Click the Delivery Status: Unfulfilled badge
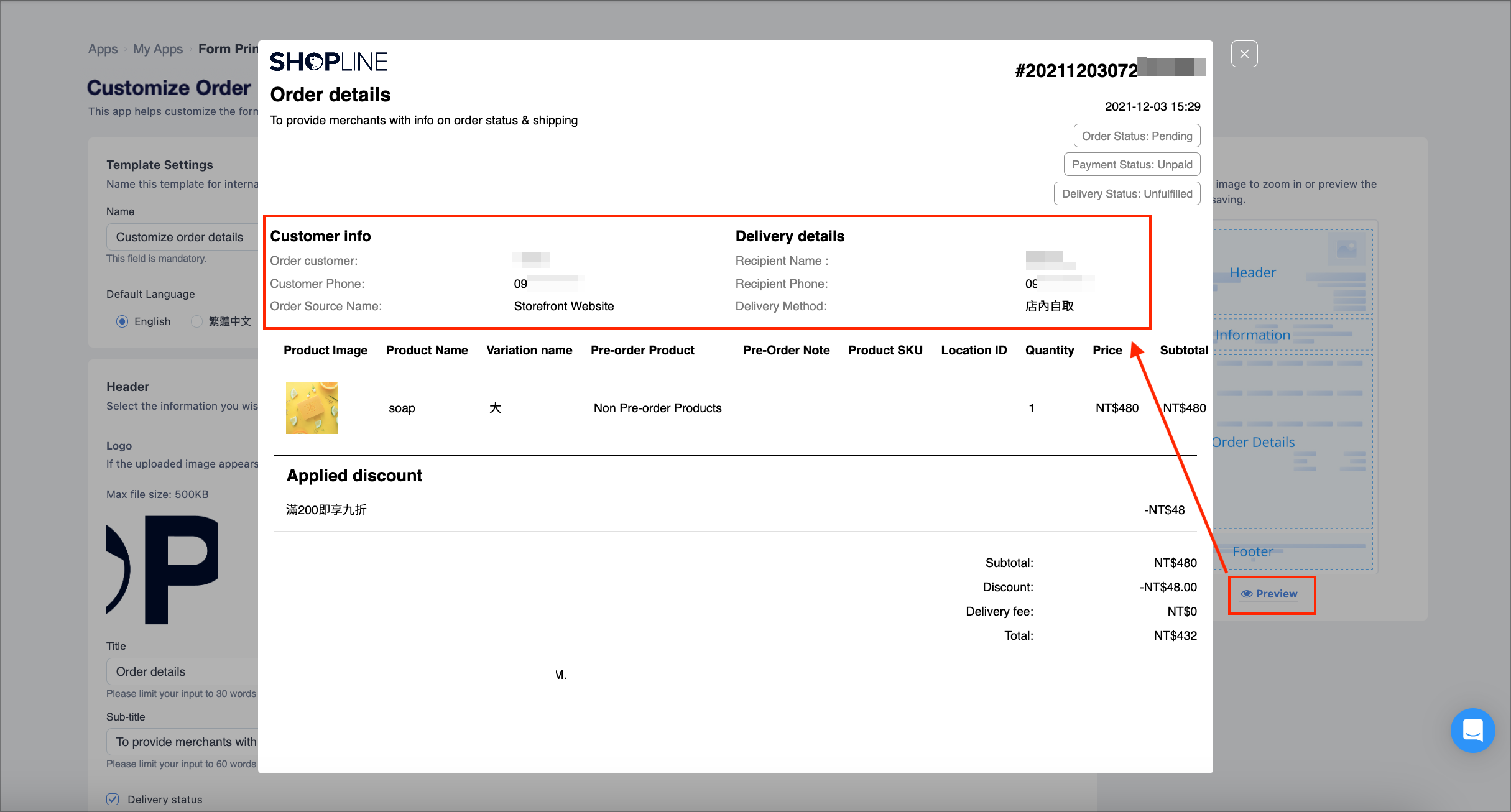This screenshot has width=1511, height=812. (1127, 194)
